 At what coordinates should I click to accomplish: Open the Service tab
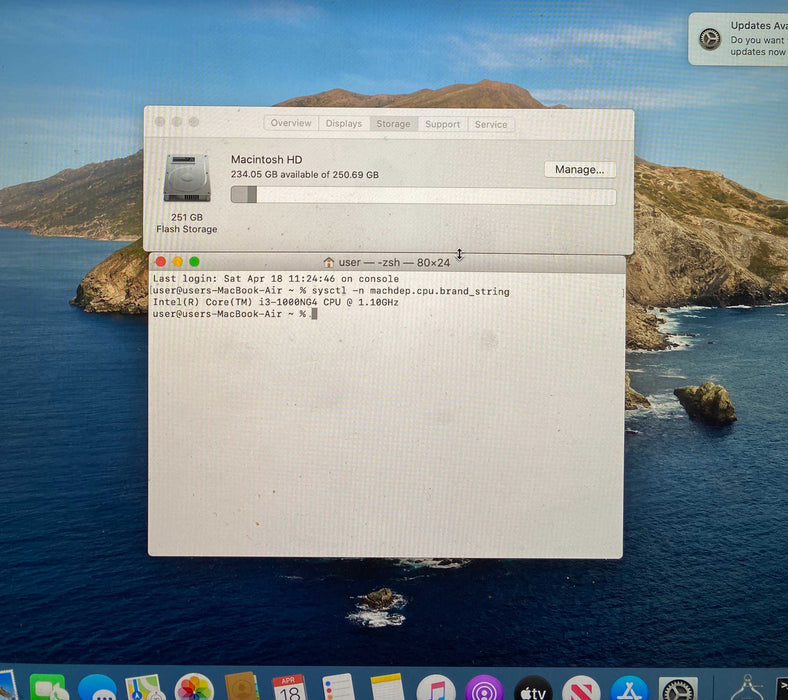point(491,125)
